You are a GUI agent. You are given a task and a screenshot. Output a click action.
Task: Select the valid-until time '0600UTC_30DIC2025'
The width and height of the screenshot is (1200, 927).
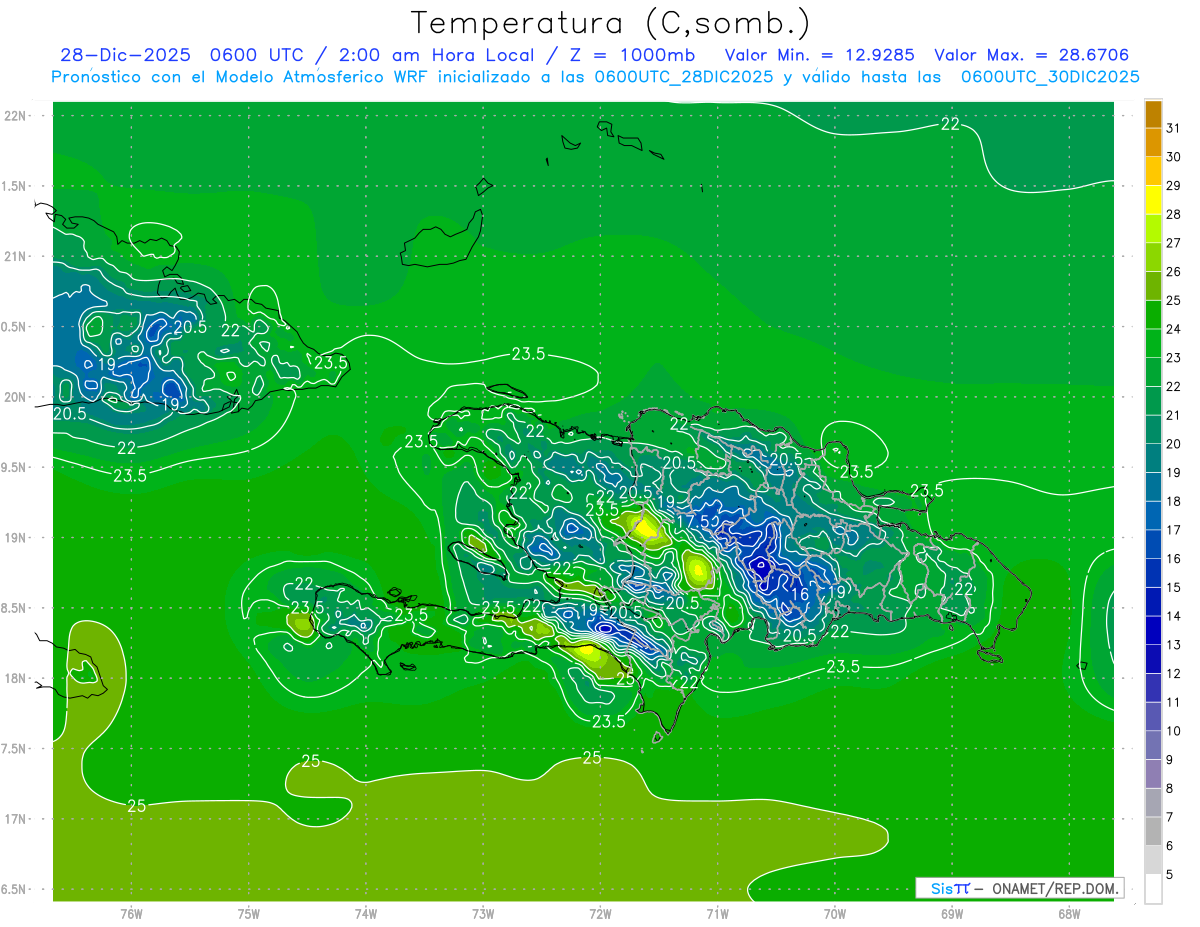(1050, 77)
